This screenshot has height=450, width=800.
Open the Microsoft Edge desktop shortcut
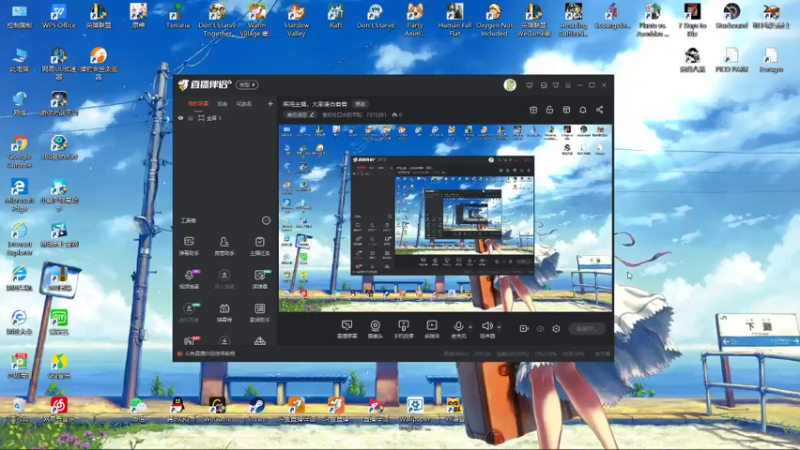tap(19, 195)
